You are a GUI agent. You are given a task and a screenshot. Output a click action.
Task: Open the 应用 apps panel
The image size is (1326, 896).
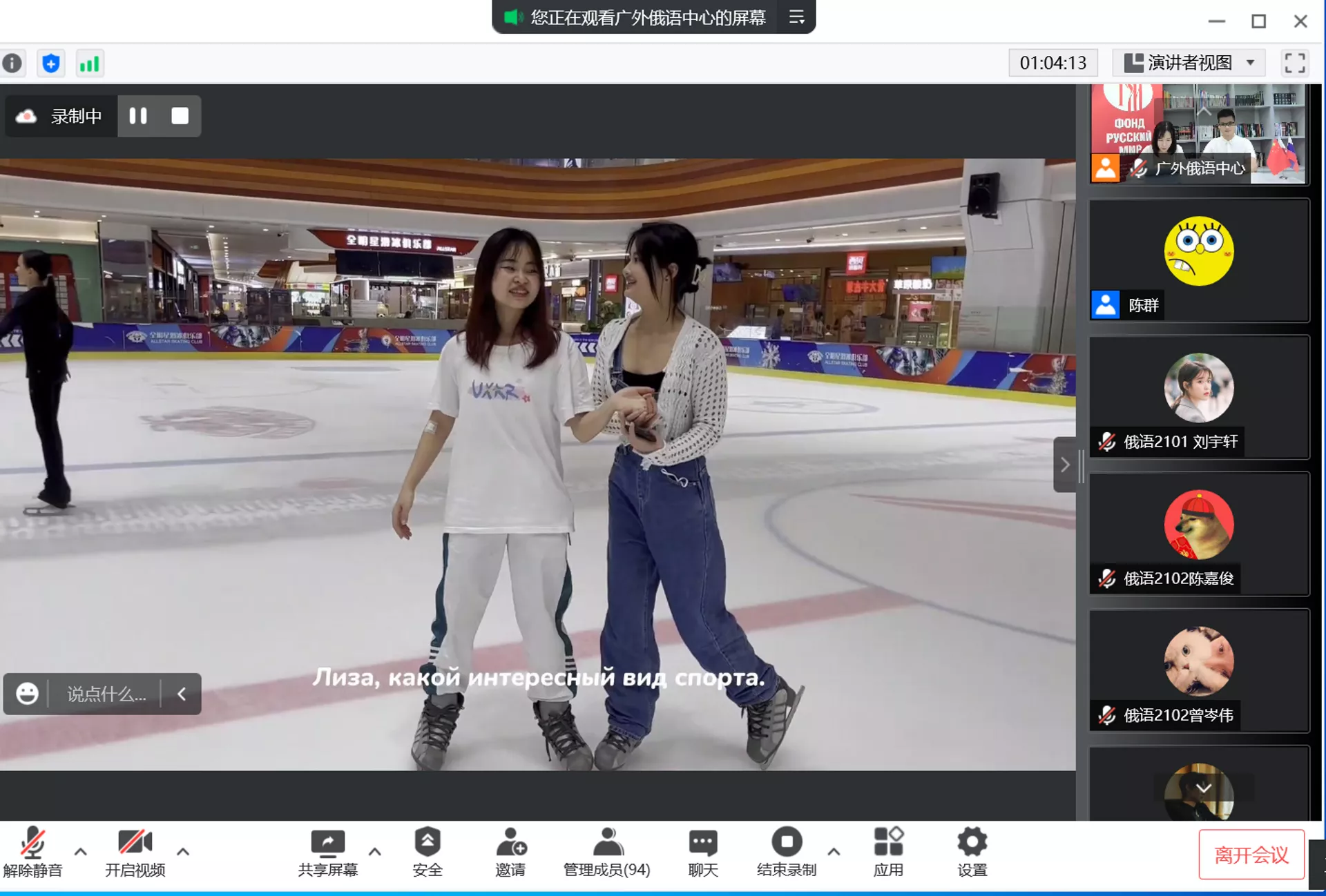tap(889, 853)
